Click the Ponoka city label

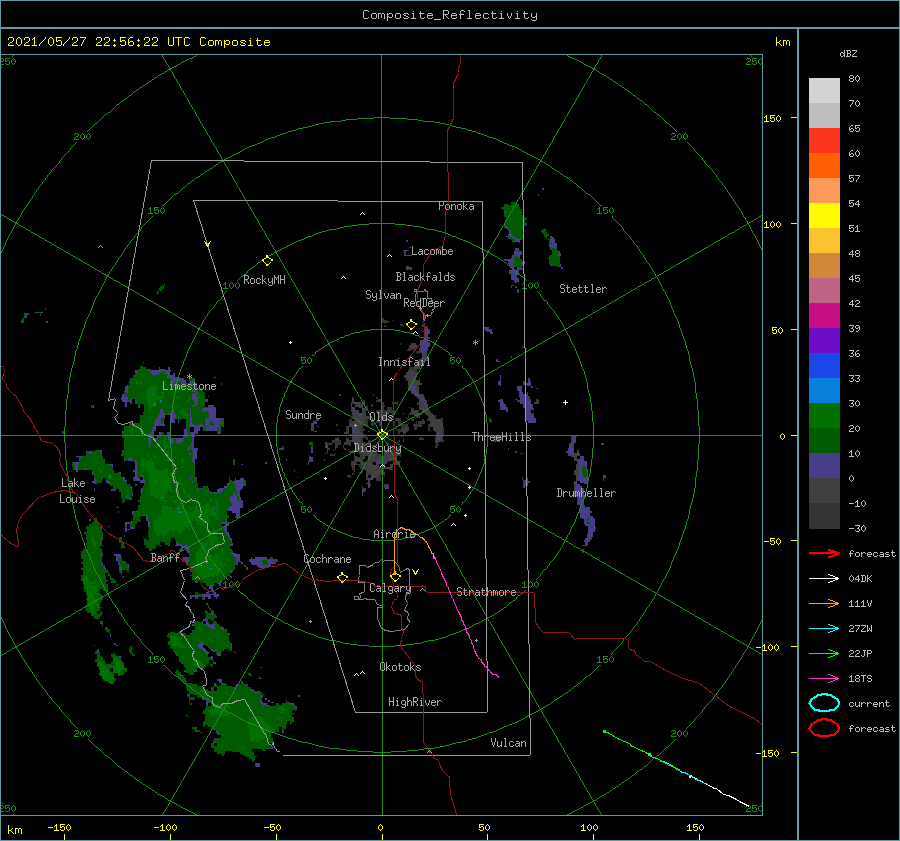pos(456,206)
